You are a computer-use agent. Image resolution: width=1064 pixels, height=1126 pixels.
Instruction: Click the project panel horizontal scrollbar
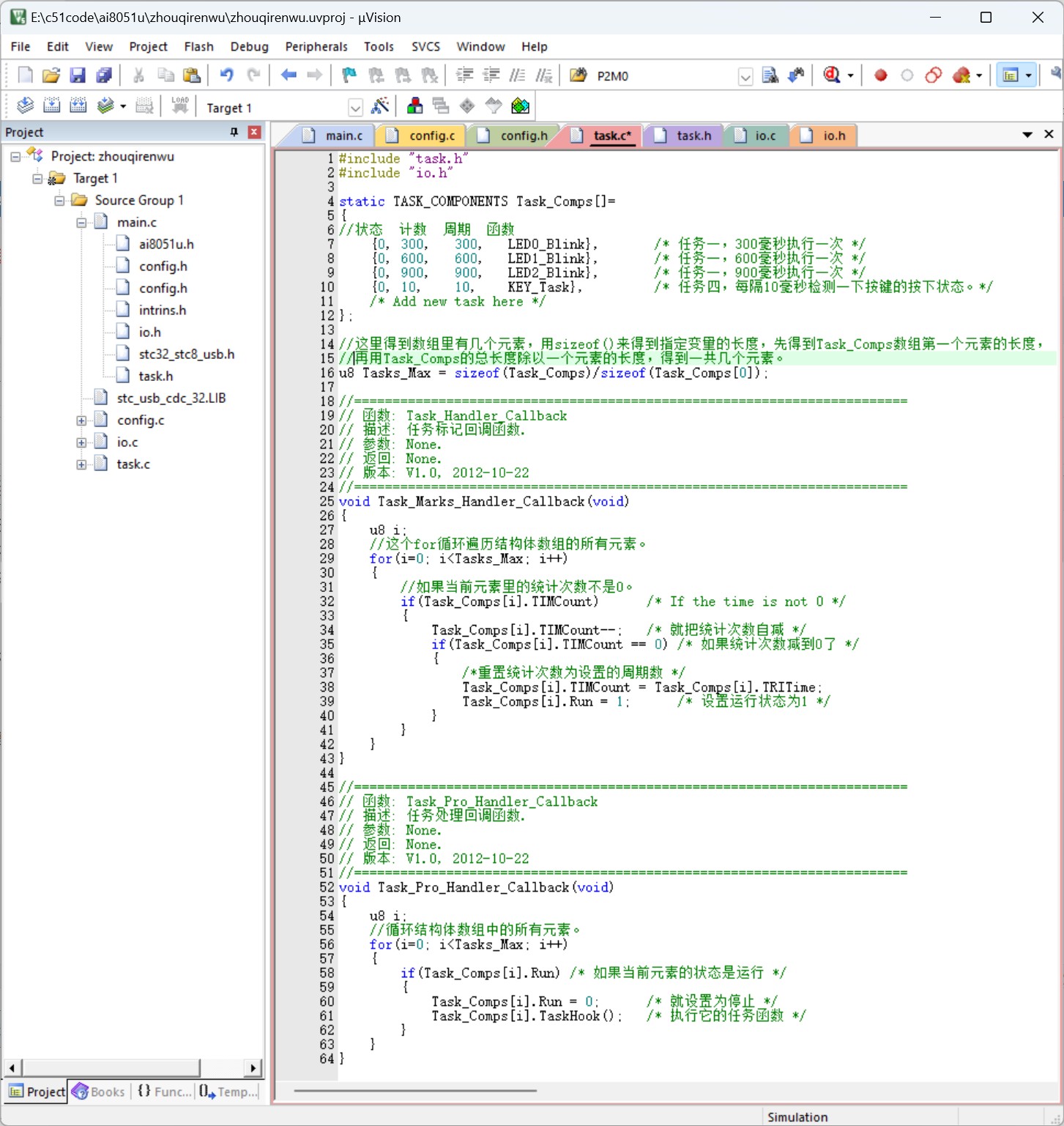pyautogui.click(x=110, y=1068)
